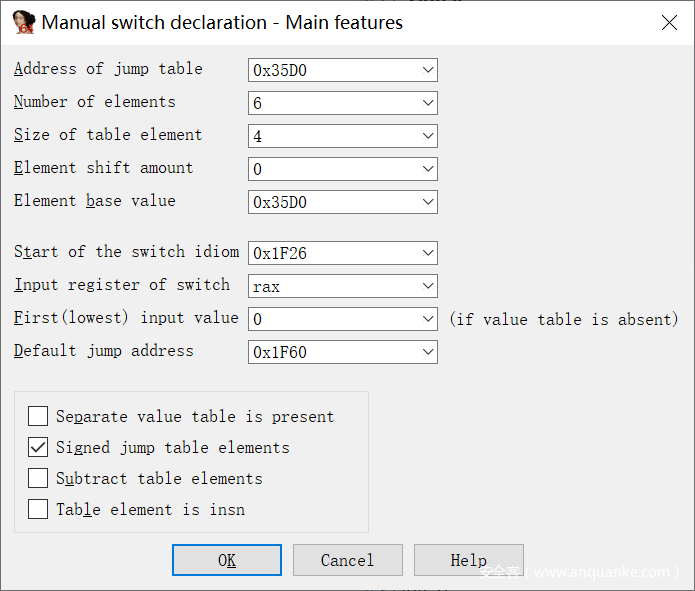Open Help for switch declaration
This screenshot has height=591, width=695.
click(468, 560)
